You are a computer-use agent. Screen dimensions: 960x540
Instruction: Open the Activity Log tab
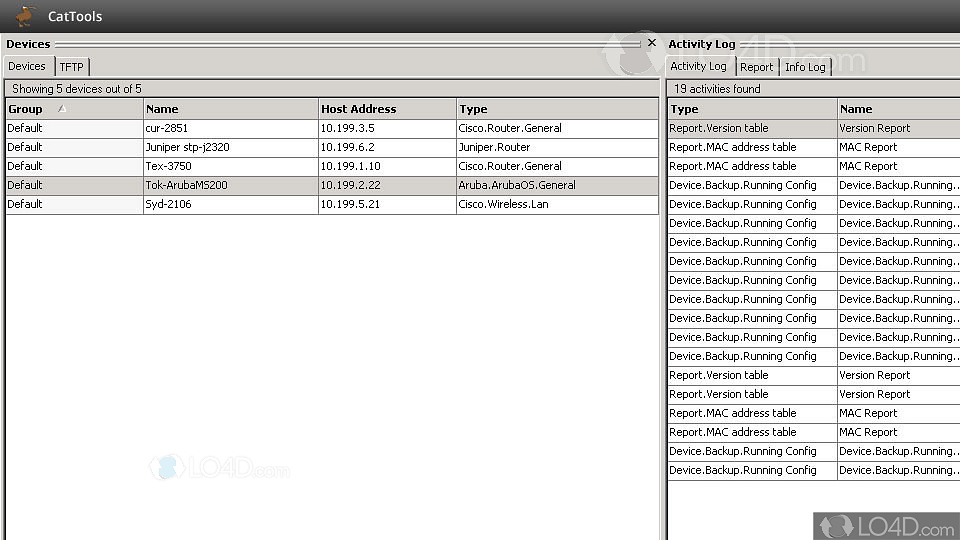(x=699, y=66)
